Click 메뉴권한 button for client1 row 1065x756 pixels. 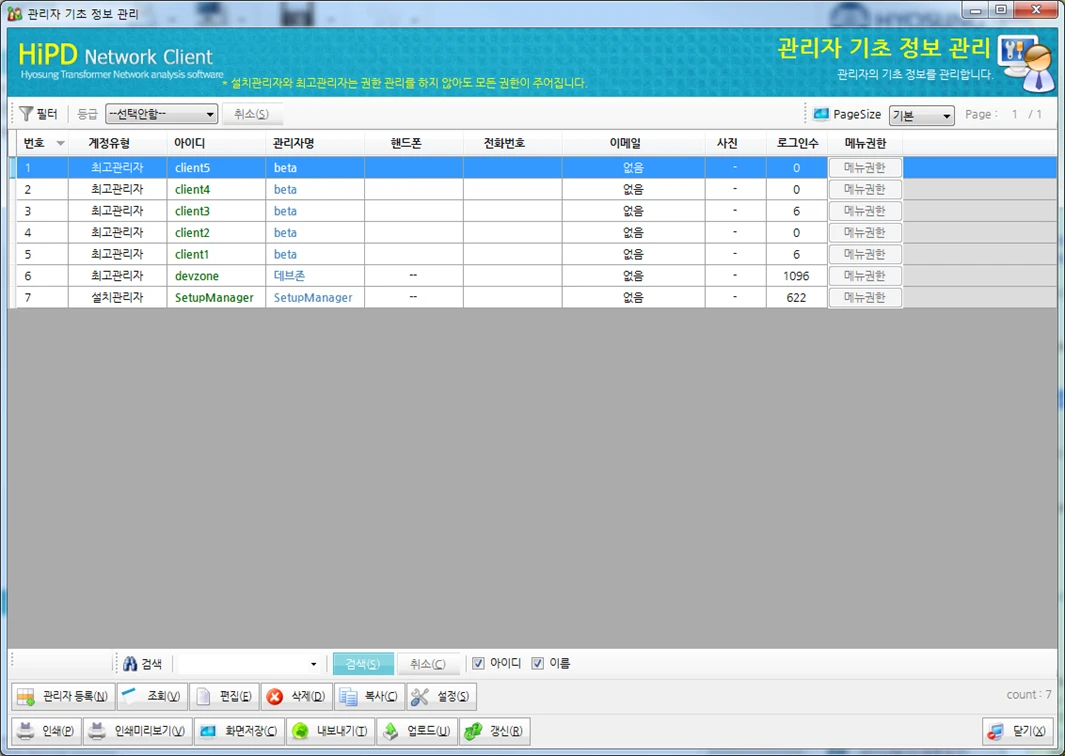[x=865, y=254]
